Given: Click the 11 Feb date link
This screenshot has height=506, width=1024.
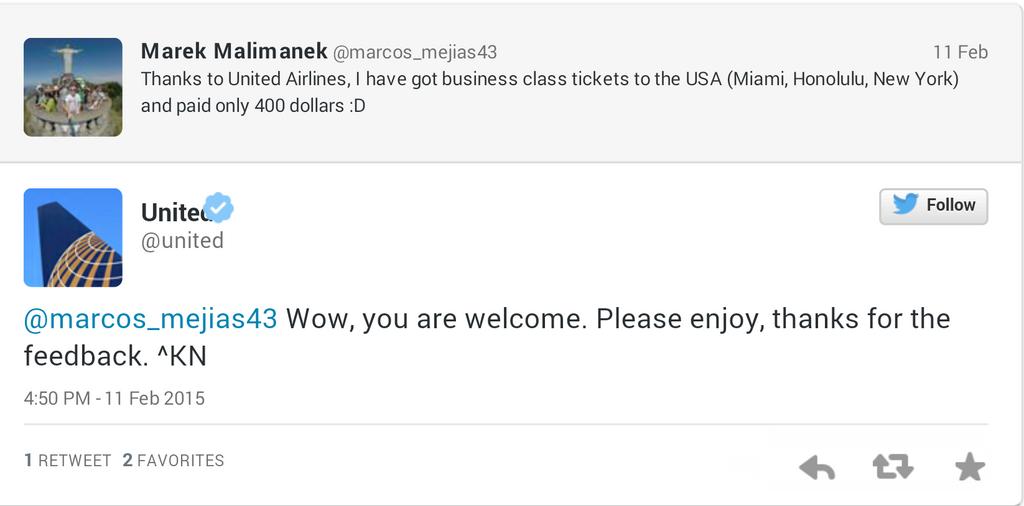Looking at the screenshot, I should [x=960, y=52].
